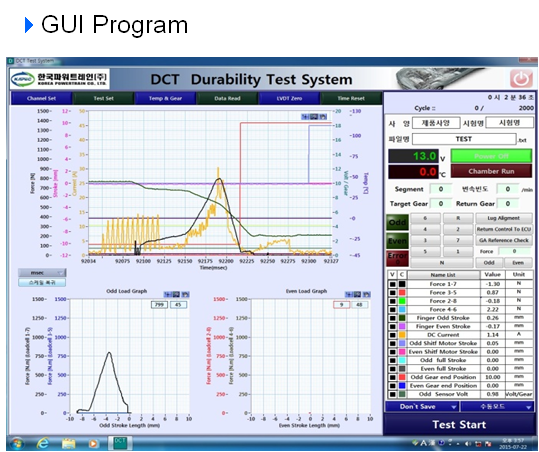
Task: Click the LVDT Zero tab
Action: tap(289, 98)
